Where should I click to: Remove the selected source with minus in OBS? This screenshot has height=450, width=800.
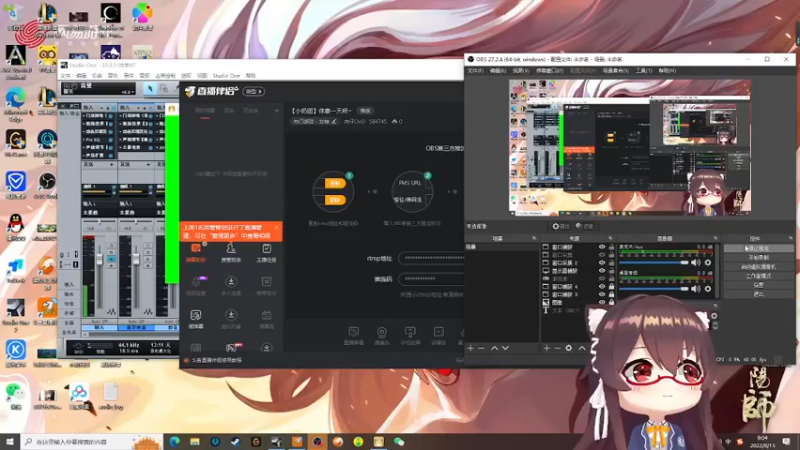pos(557,348)
